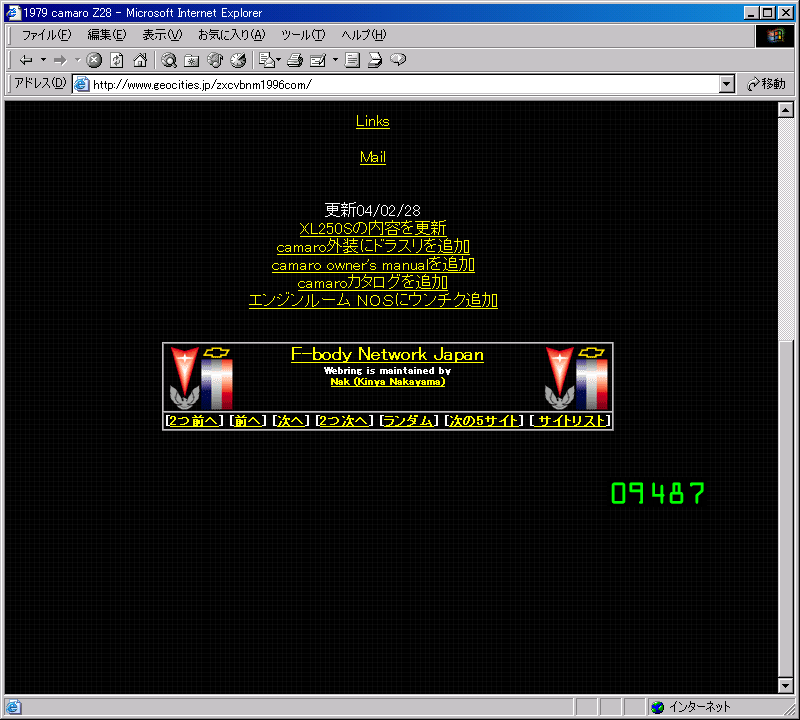Expand the address bar dropdown arrow

point(727,84)
